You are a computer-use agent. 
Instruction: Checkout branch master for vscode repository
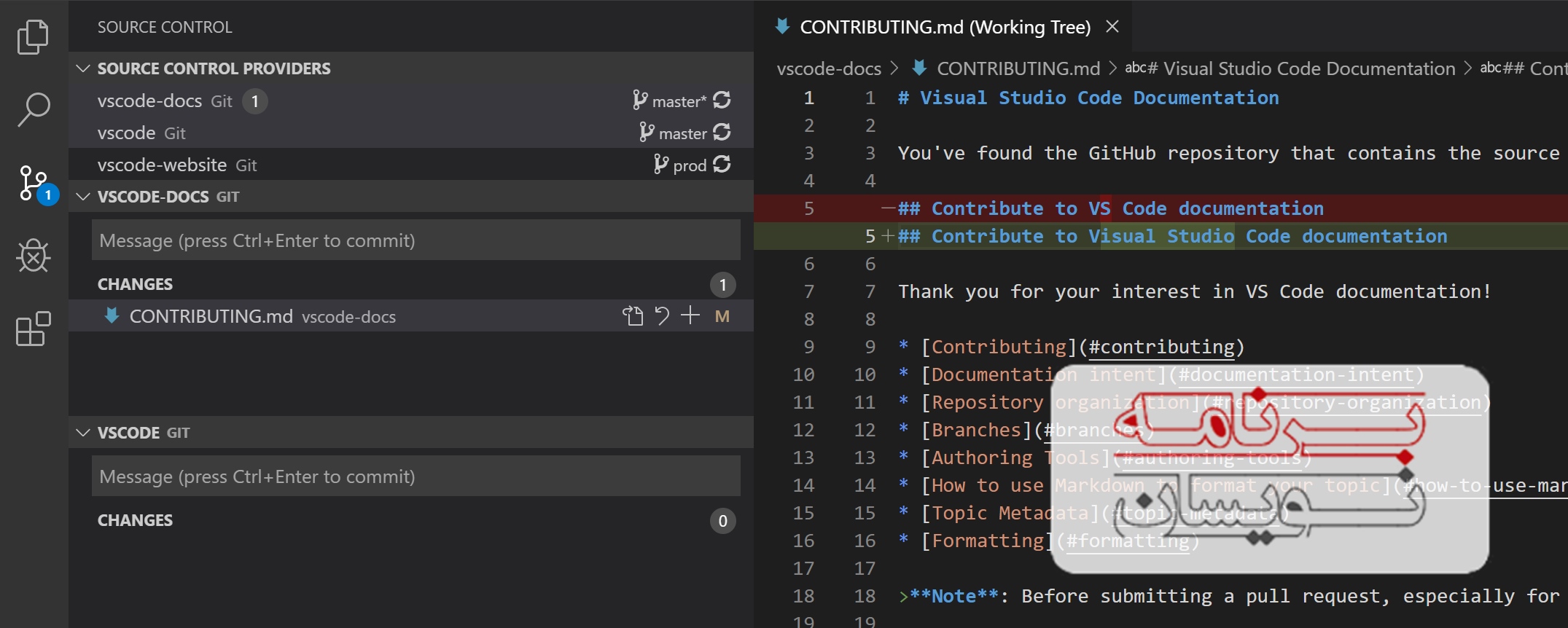674,133
